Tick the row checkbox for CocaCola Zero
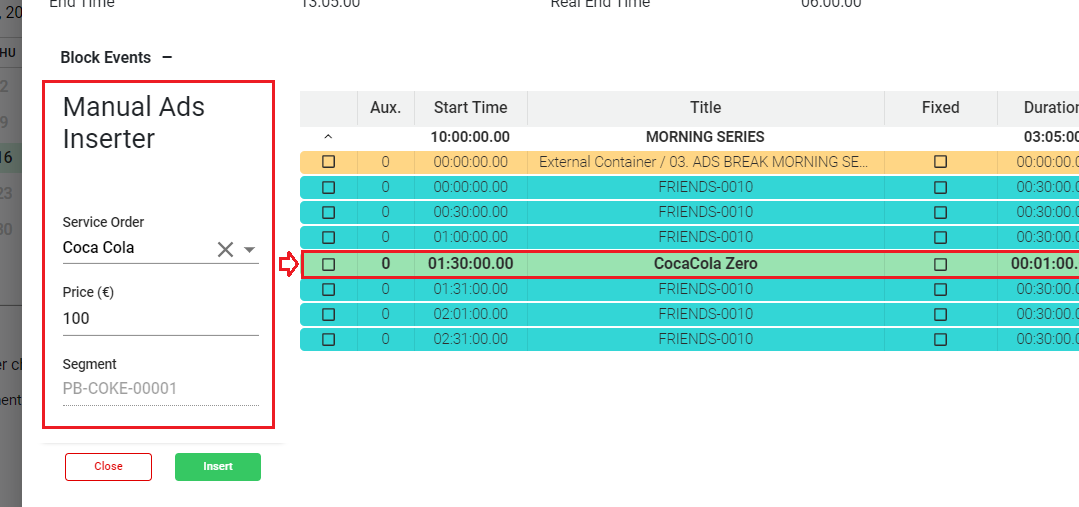1079x507 pixels. (328, 264)
